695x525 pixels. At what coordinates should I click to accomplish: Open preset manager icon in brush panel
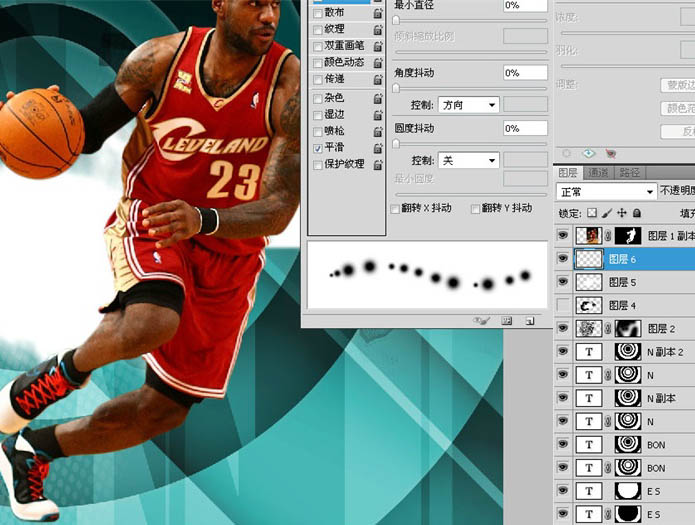pos(507,321)
